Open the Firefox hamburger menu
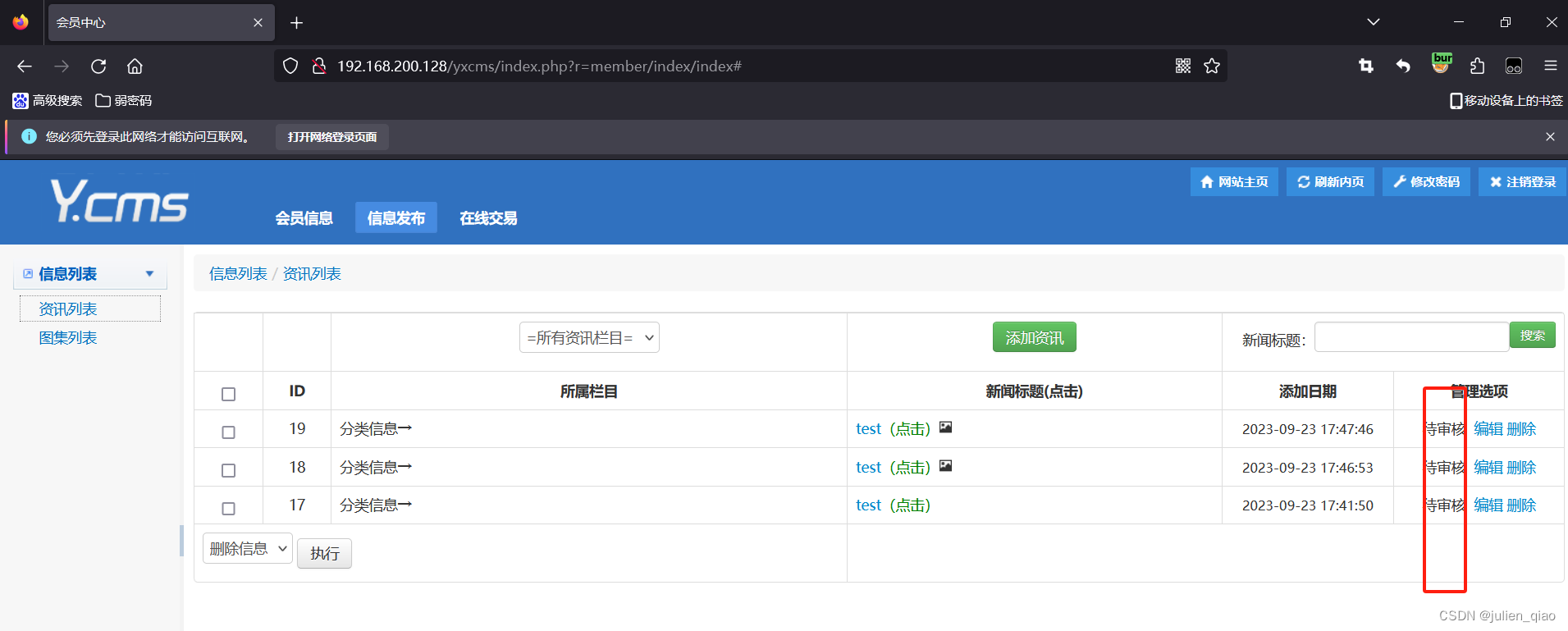 pyautogui.click(x=1551, y=66)
